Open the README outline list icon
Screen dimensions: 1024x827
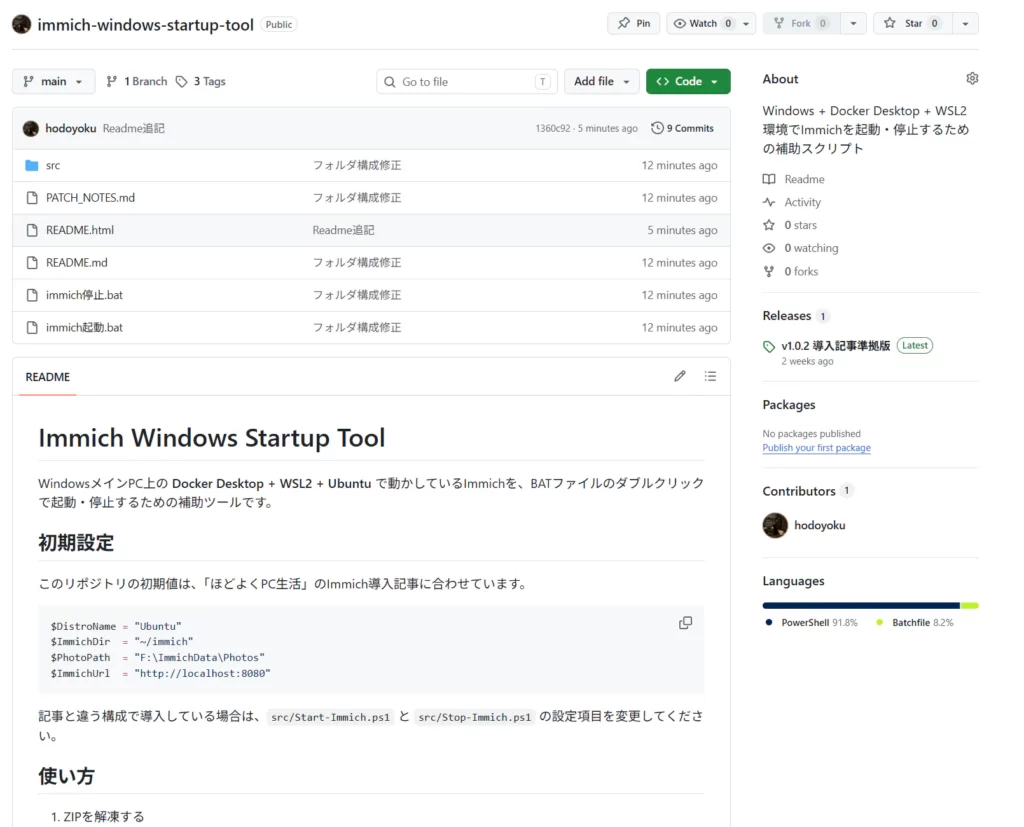click(x=711, y=376)
